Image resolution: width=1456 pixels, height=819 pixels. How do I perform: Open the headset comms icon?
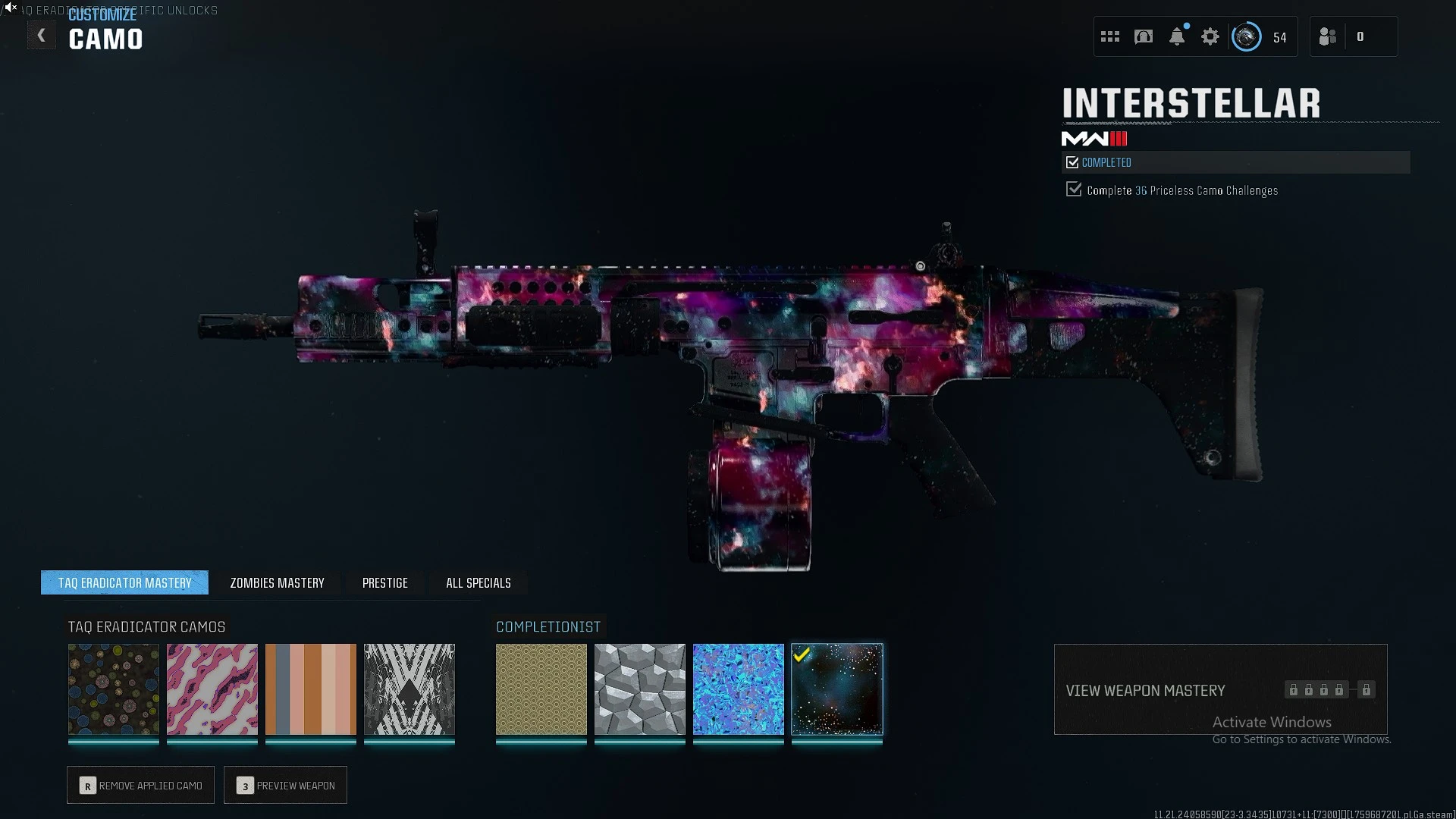pos(1144,36)
